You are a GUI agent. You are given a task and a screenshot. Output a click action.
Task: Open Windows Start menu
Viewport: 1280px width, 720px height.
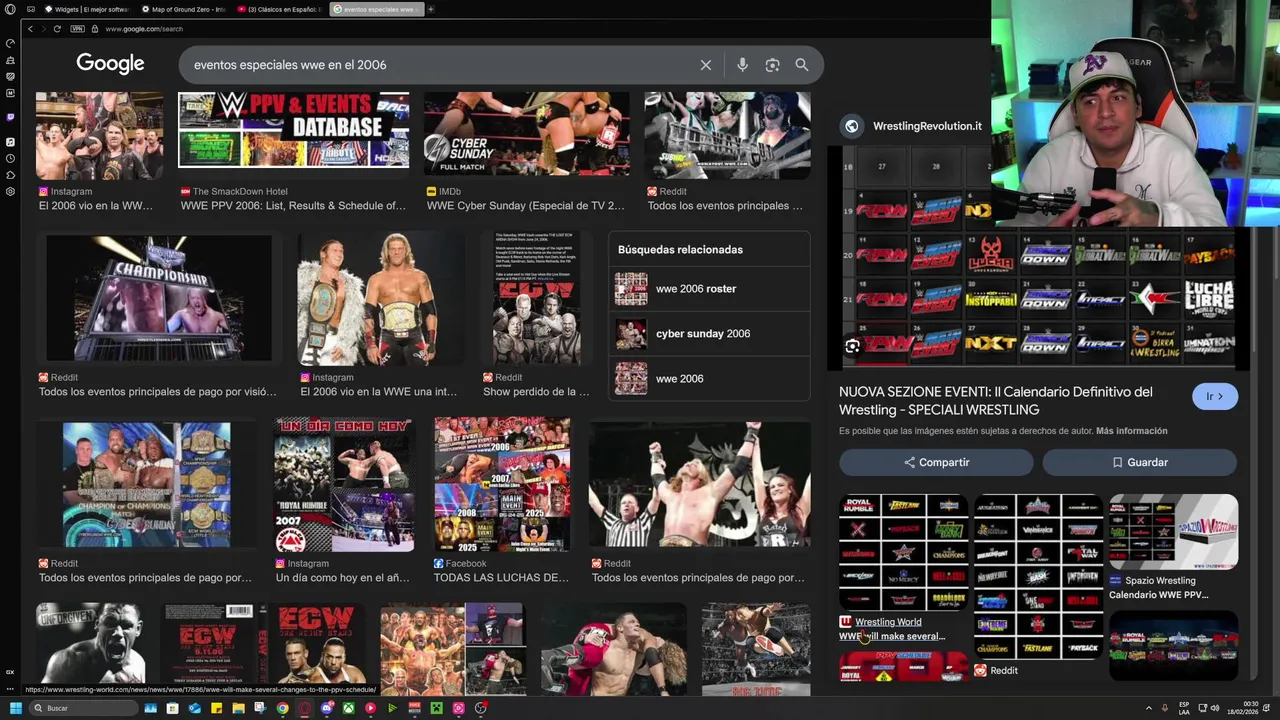click(x=15, y=708)
